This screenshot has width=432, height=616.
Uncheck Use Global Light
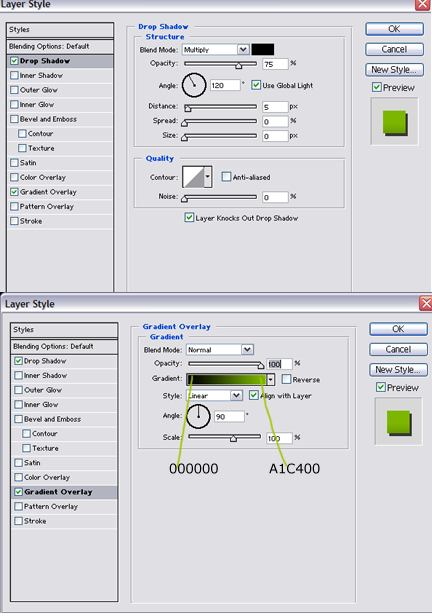tap(256, 85)
